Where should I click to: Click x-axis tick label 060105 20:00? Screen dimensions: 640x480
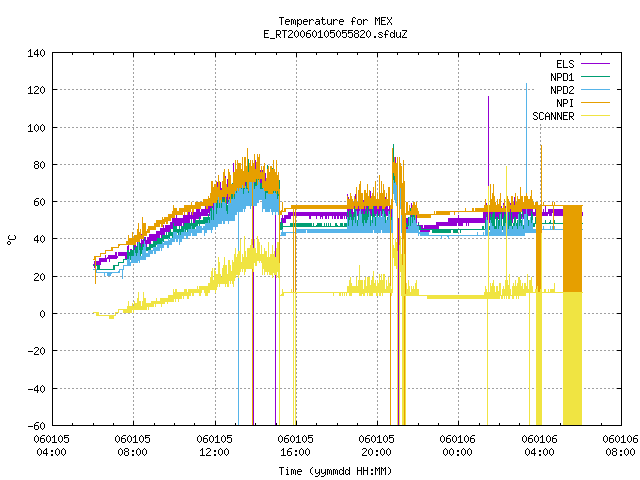[376, 446]
